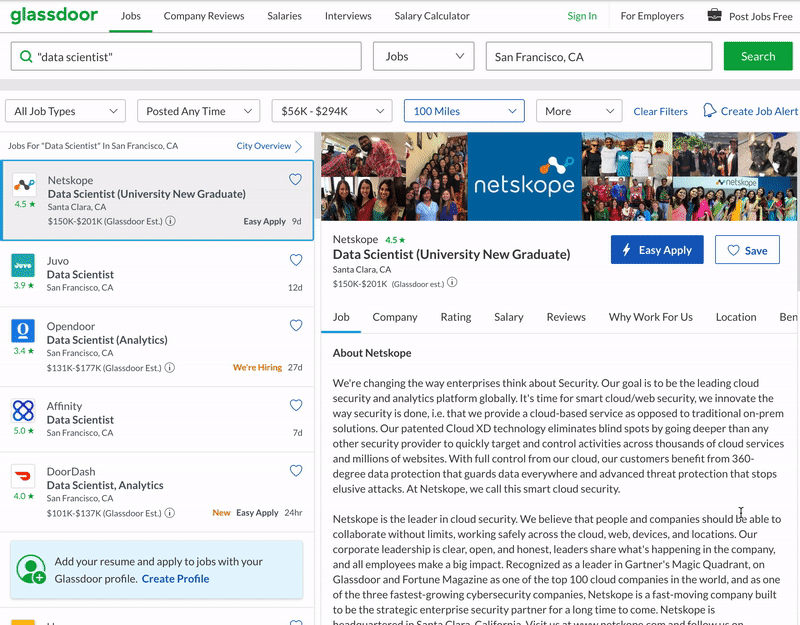Click the Netskope 4.5 star rating in details
Screen dimensions: 800x625
point(395,240)
